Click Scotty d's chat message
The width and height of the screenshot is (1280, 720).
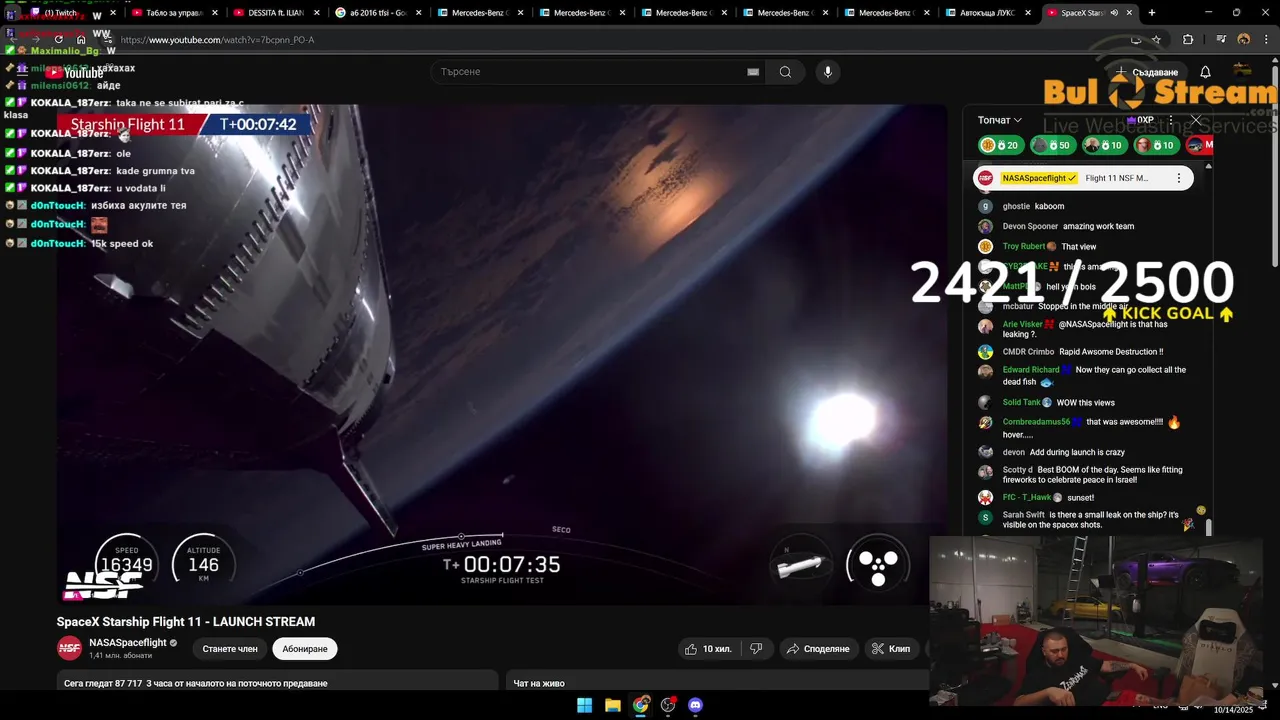1093,475
